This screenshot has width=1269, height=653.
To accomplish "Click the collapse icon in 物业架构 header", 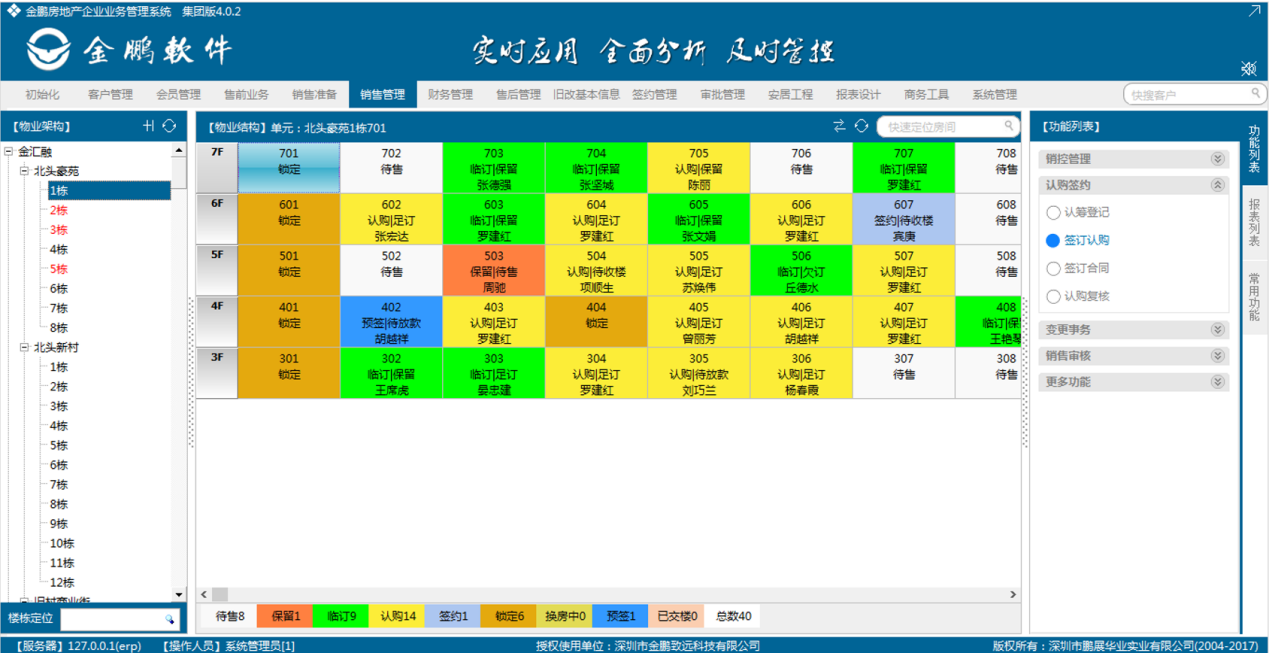I will (148, 126).
